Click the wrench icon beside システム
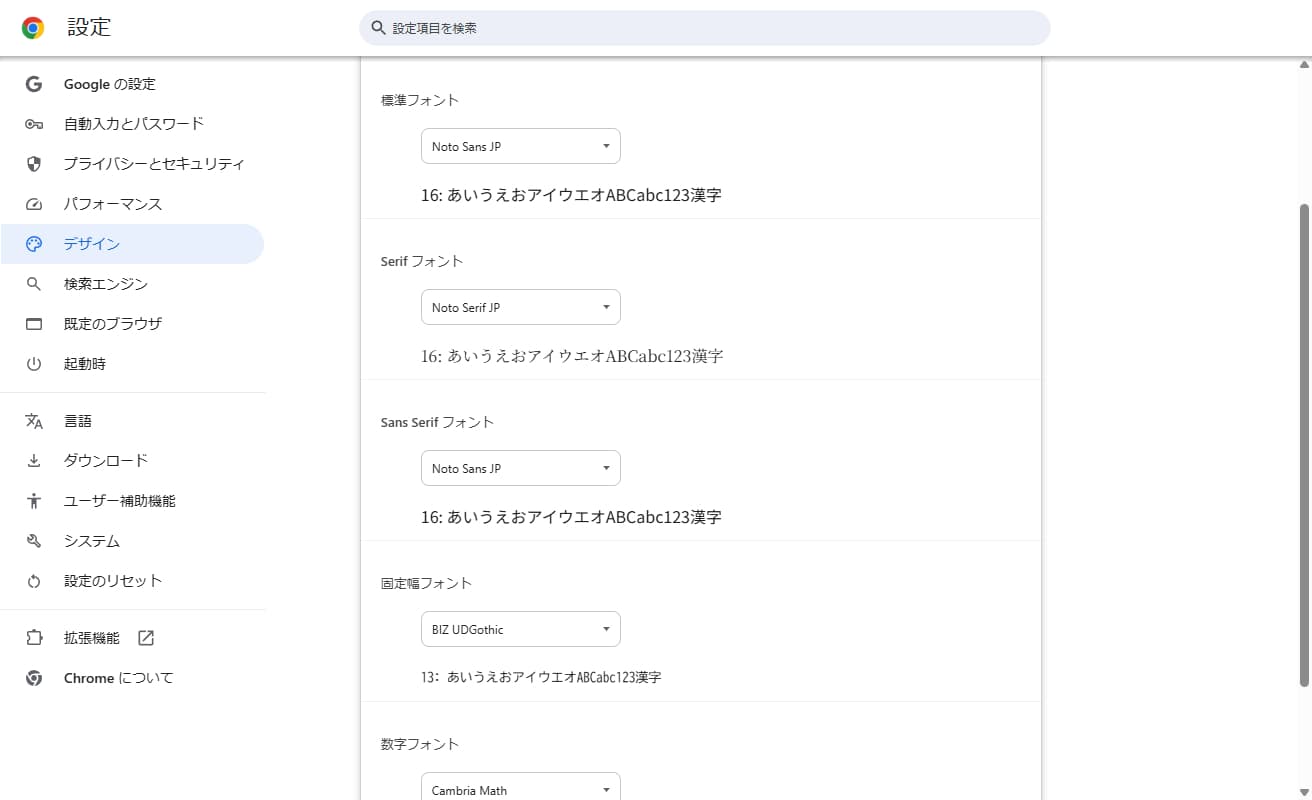1312x800 pixels. point(34,541)
